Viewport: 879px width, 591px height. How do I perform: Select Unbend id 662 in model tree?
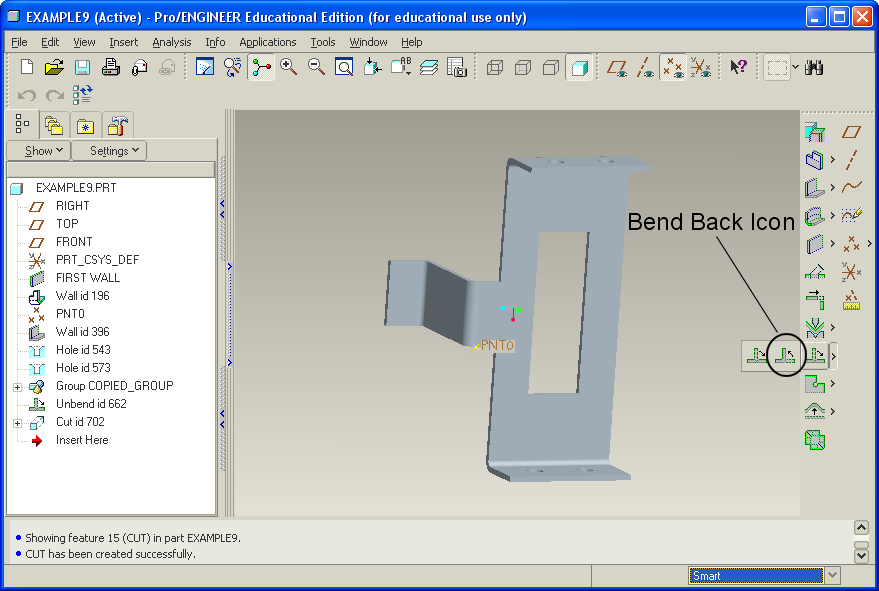coord(91,404)
